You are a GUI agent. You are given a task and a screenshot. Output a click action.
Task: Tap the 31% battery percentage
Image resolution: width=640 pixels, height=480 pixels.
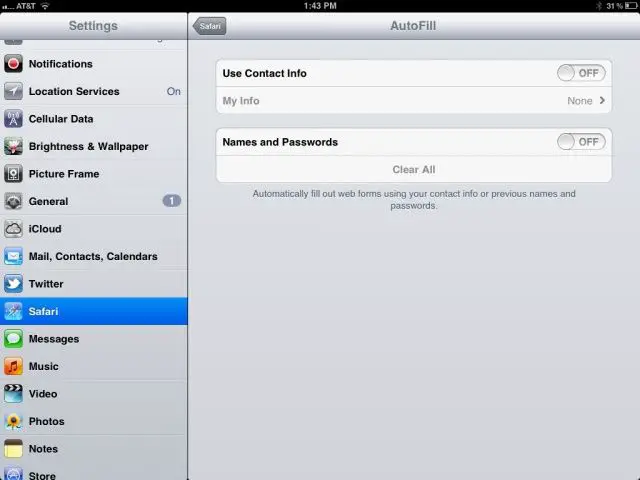tap(614, 6)
